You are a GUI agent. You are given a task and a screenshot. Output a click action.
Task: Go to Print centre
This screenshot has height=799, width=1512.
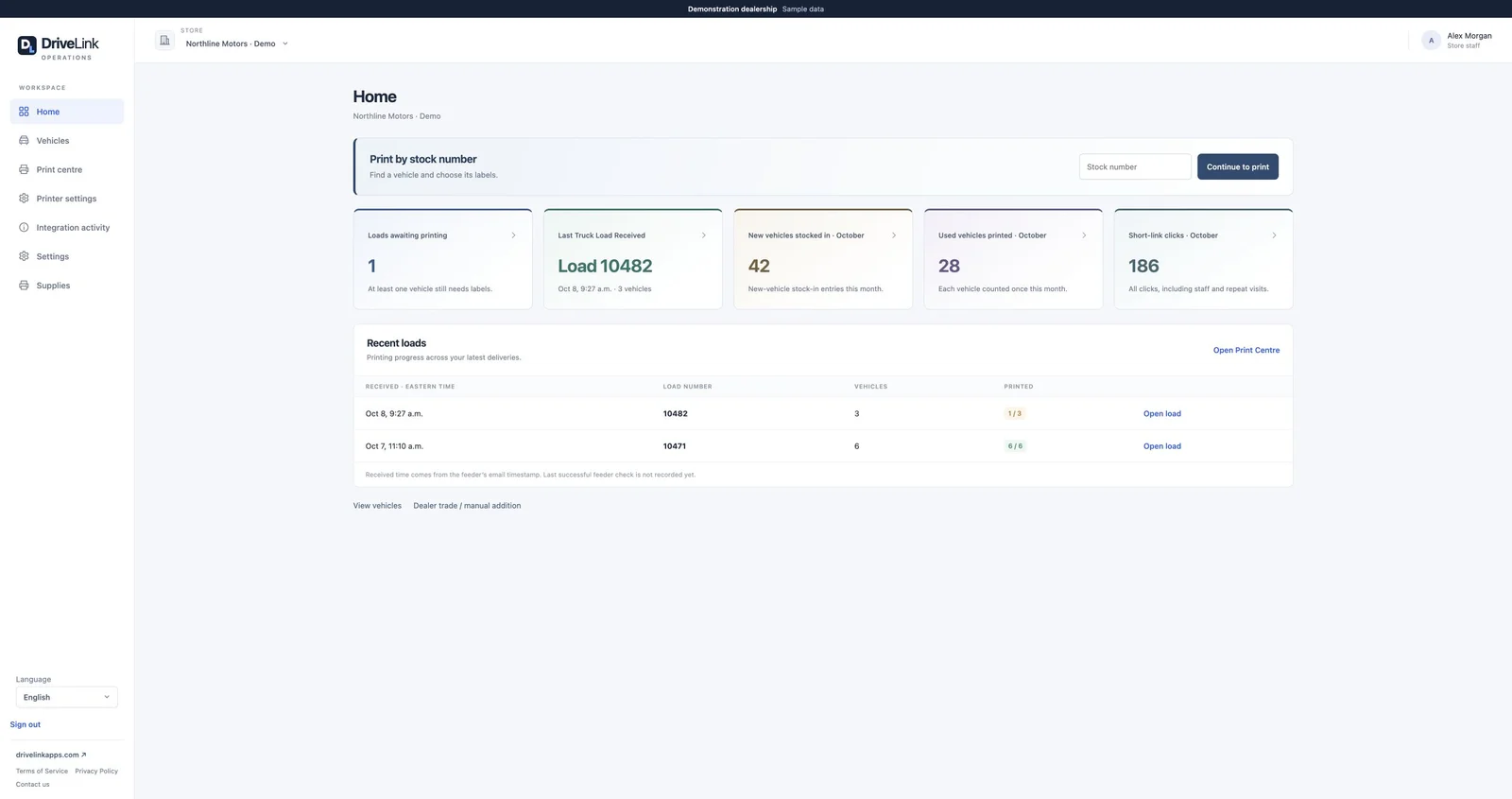pos(67,169)
